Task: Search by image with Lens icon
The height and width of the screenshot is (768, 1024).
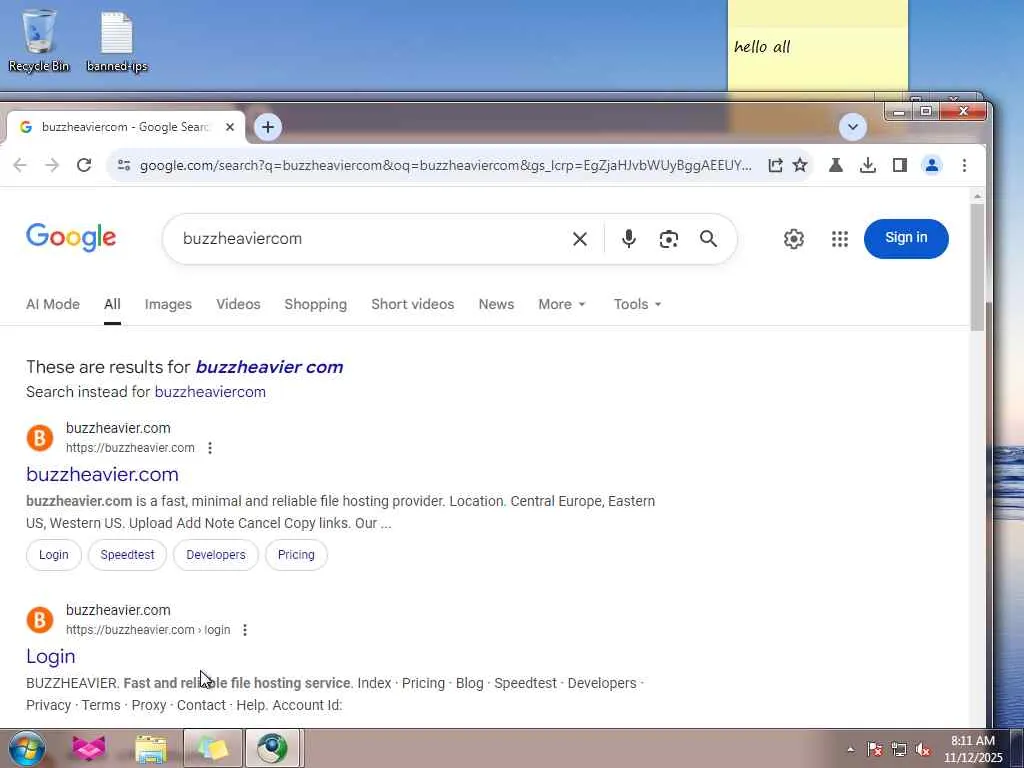Action: pos(669,239)
